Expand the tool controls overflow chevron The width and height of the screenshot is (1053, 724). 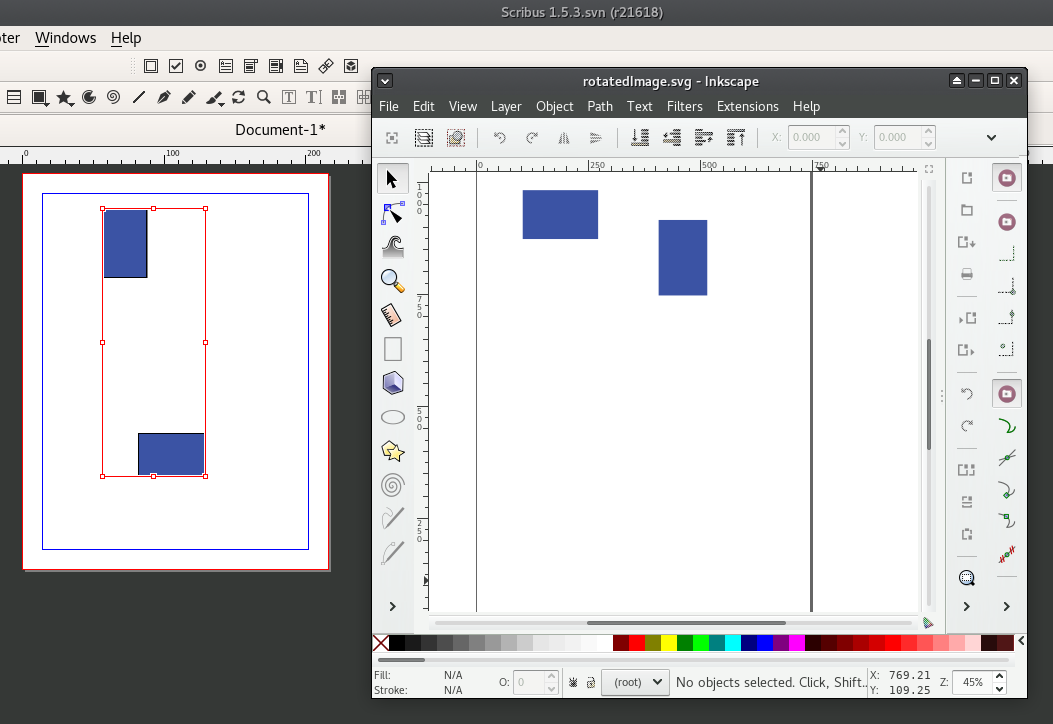[x=991, y=138]
